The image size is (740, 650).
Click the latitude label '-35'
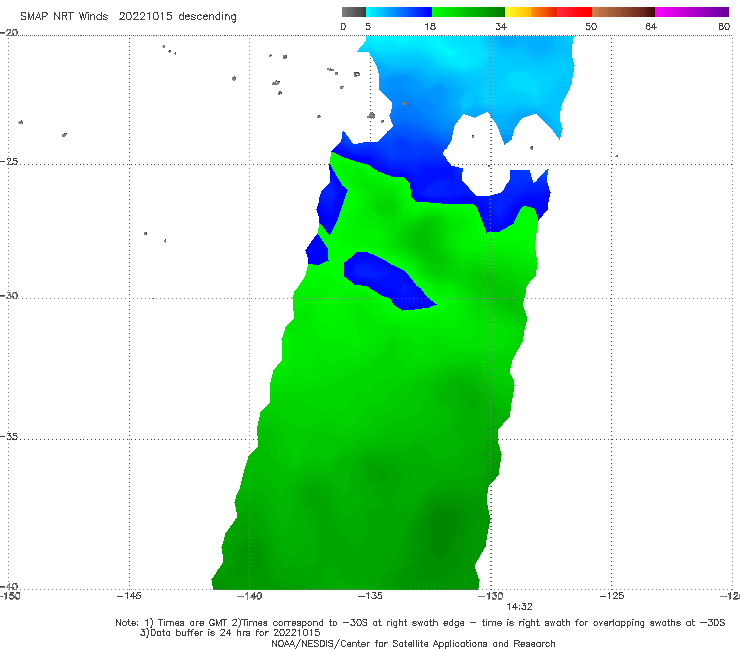(9, 437)
